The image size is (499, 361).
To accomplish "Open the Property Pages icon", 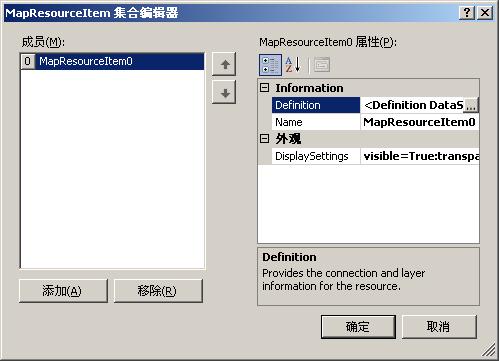I will point(322,65).
